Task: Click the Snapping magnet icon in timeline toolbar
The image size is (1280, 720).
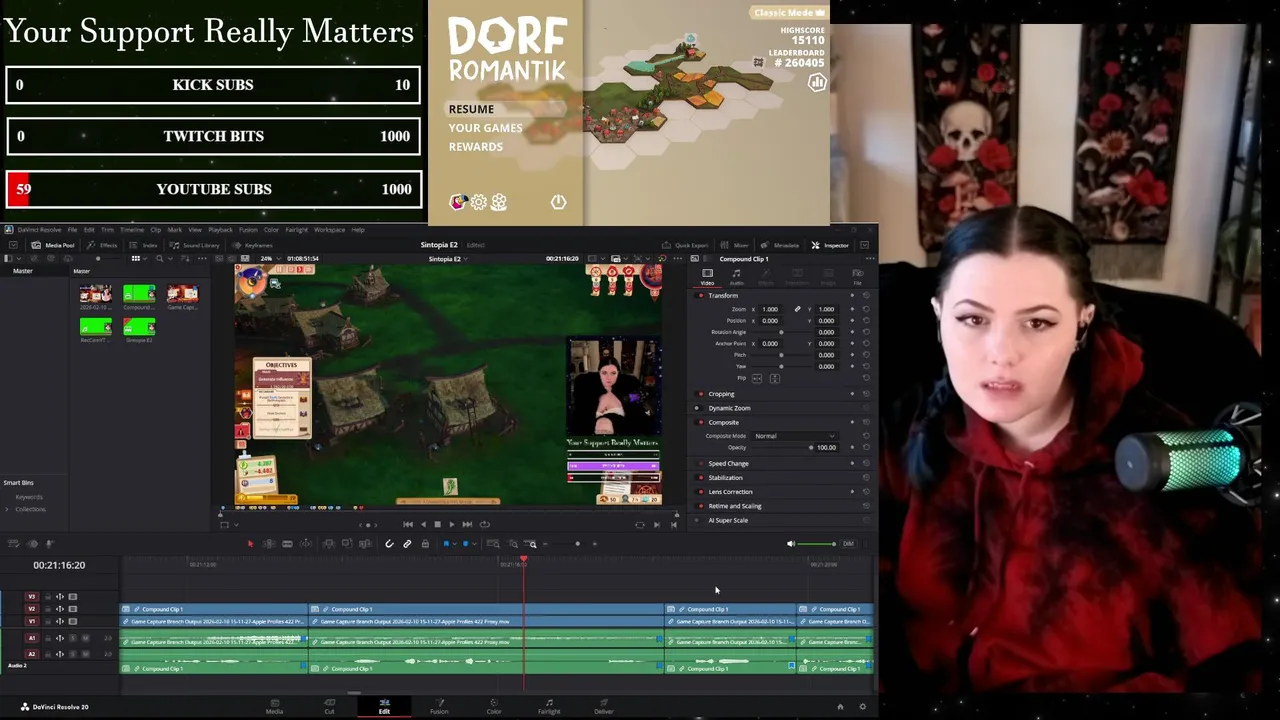Action: click(389, 544)
